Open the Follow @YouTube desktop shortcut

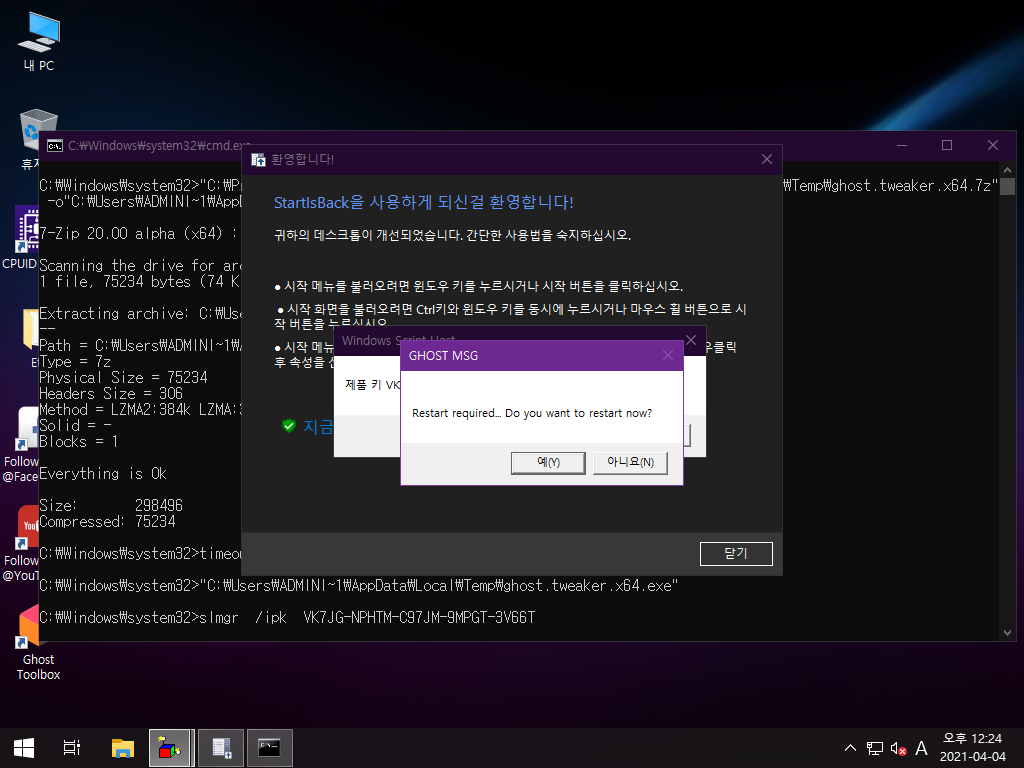[x=20, y=543]
